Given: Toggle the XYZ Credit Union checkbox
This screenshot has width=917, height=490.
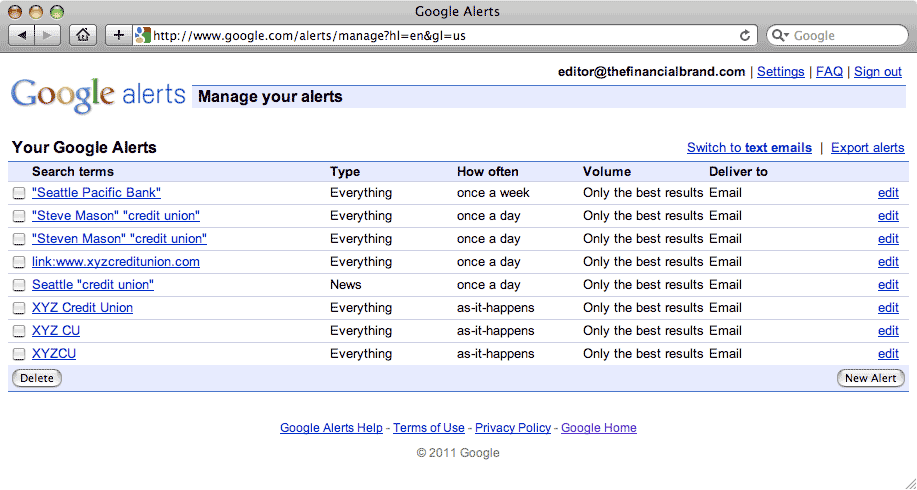Looking at the screenshot, I should coord(19,308).
